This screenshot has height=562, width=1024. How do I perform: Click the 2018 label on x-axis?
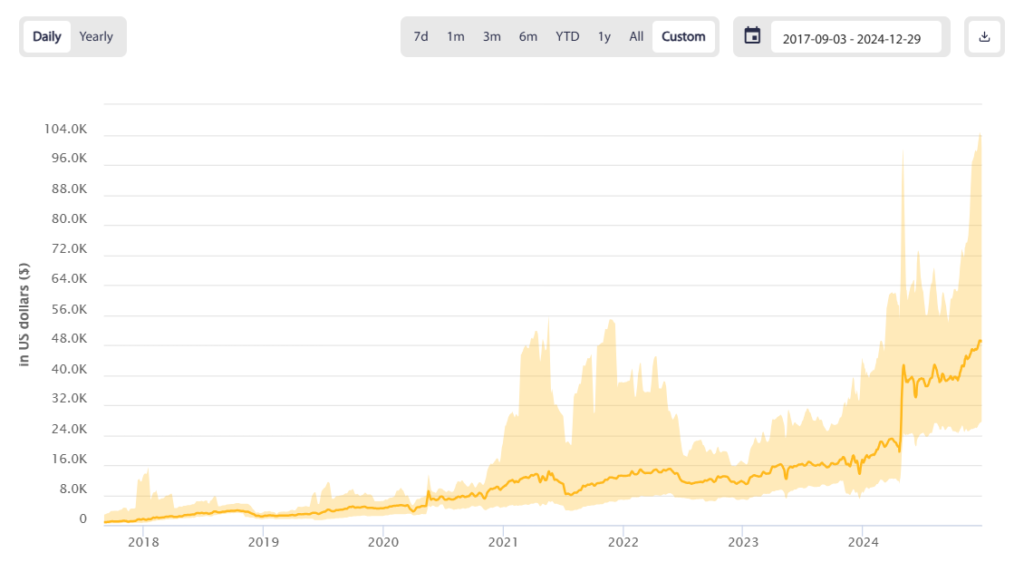click(143, 542)
